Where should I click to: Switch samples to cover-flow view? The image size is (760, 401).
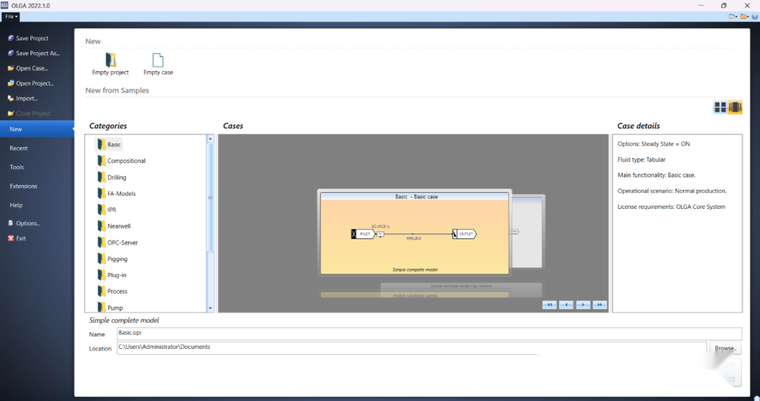735,107
